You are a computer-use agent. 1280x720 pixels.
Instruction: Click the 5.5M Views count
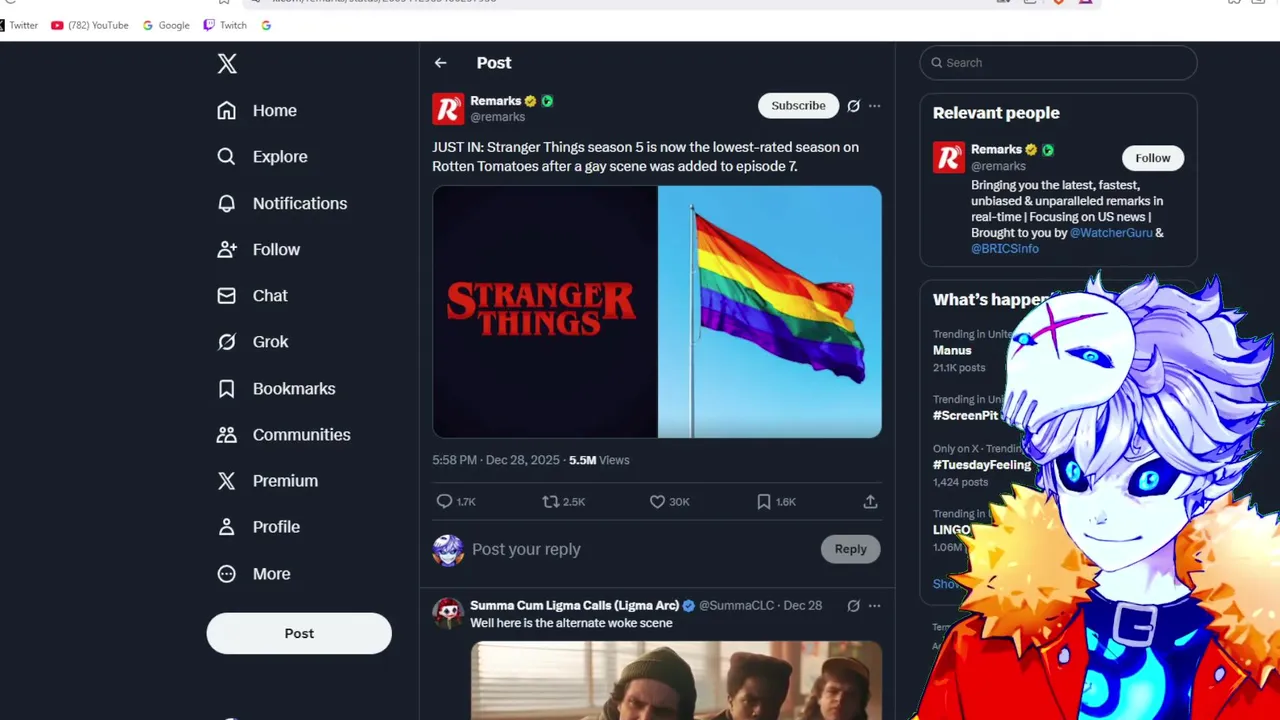[x=599, y=460]
